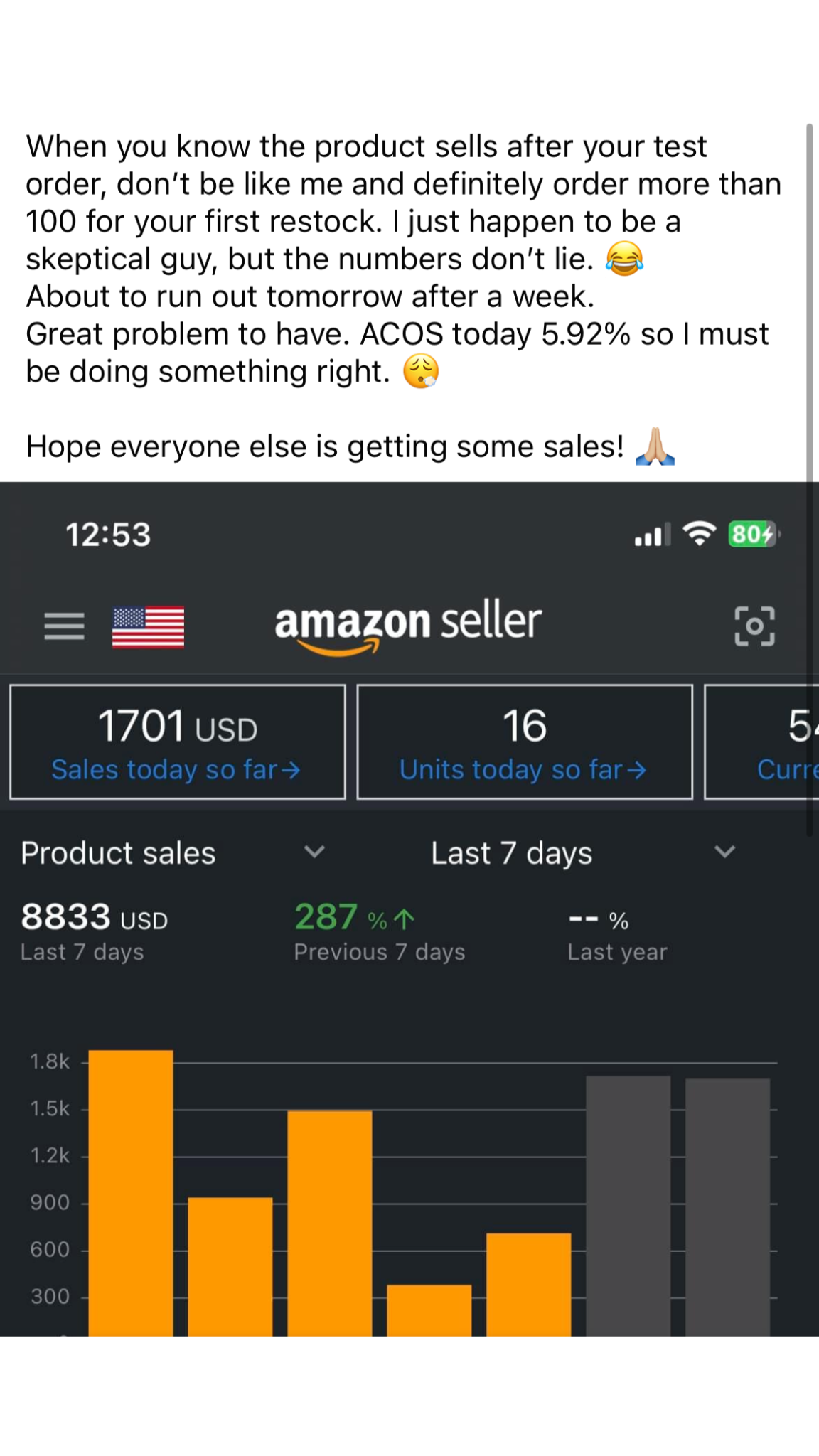Tap the 12:53 clock in status bar

click(x=108, y=535)
